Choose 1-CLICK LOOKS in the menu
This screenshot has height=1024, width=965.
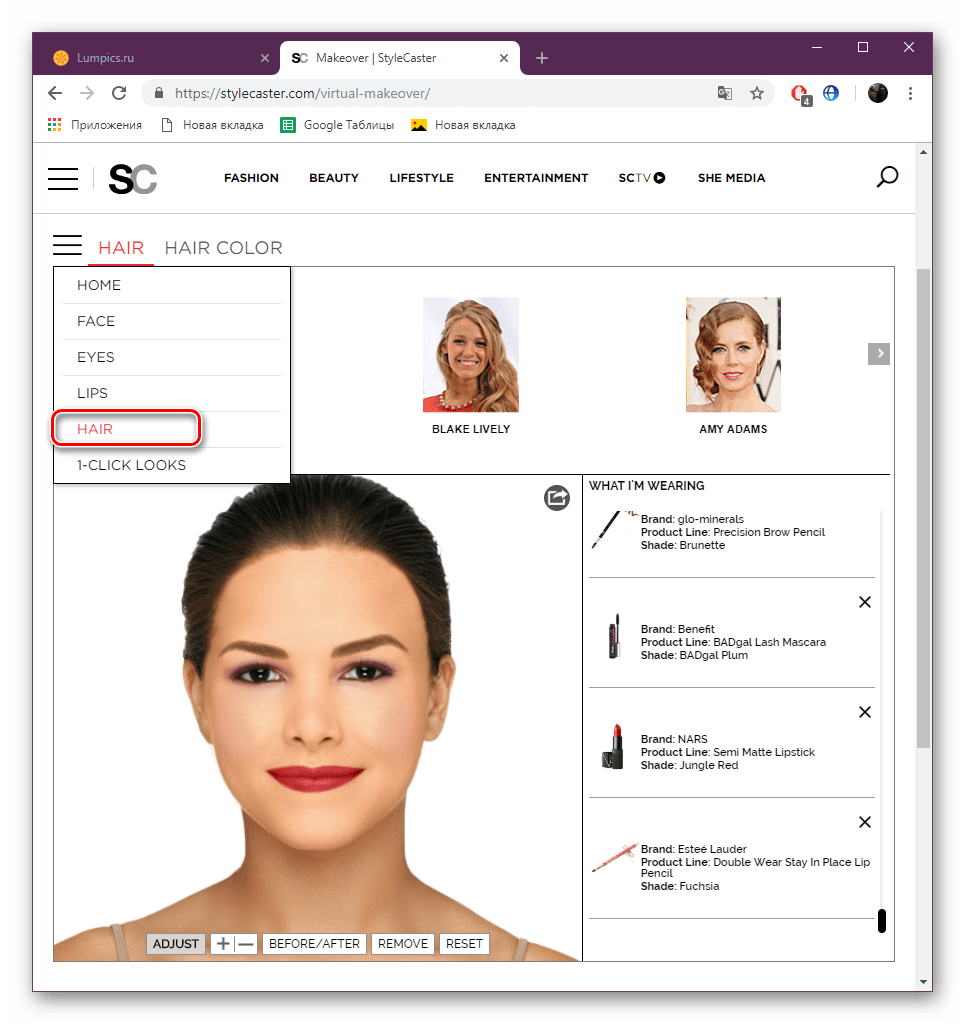(172, 465)
